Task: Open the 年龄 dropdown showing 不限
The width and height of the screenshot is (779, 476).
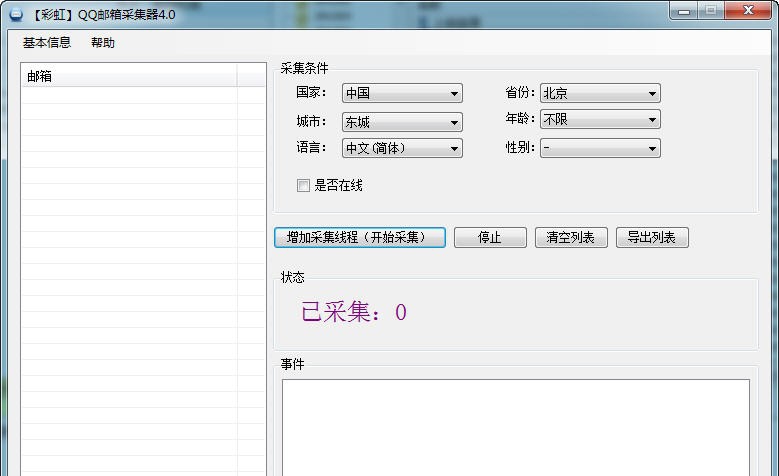Action: (x=600, y=119)
